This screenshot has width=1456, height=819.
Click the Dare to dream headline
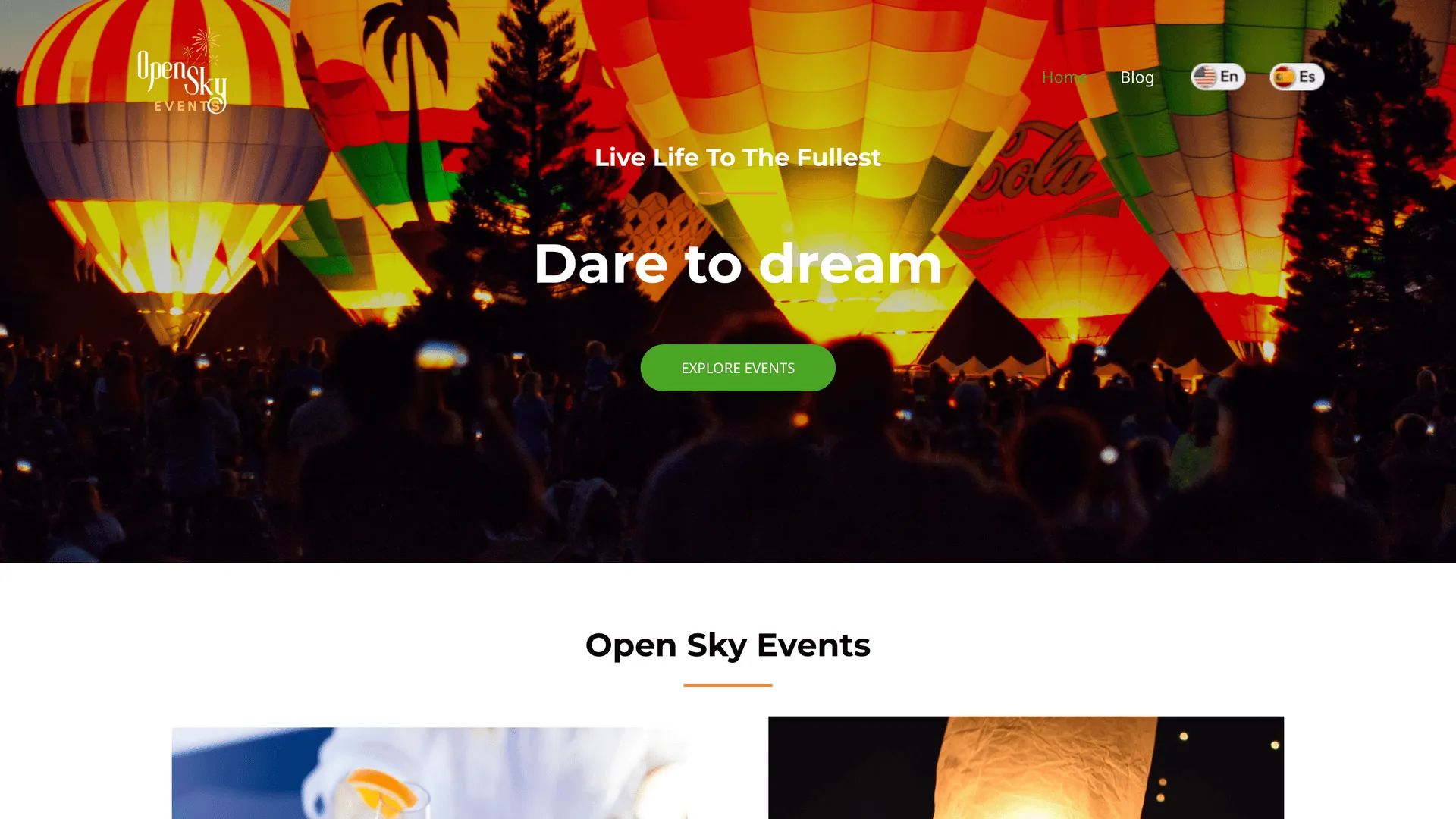738,263
